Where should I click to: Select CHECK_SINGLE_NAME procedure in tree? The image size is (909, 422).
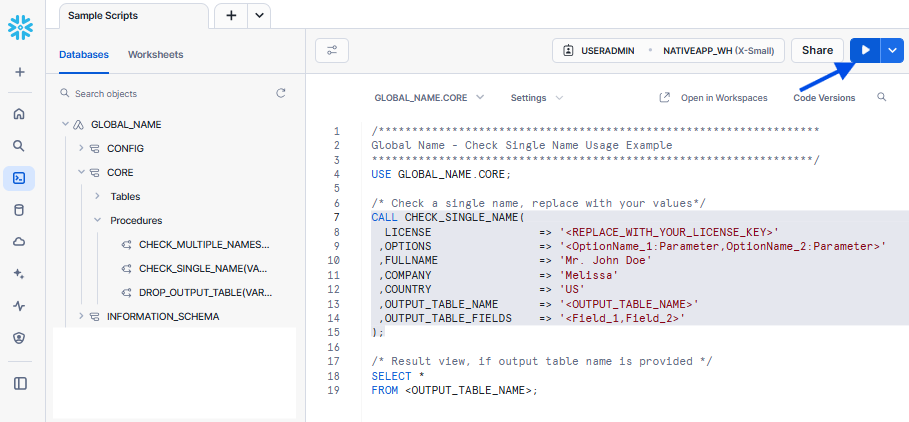point(203,268)
